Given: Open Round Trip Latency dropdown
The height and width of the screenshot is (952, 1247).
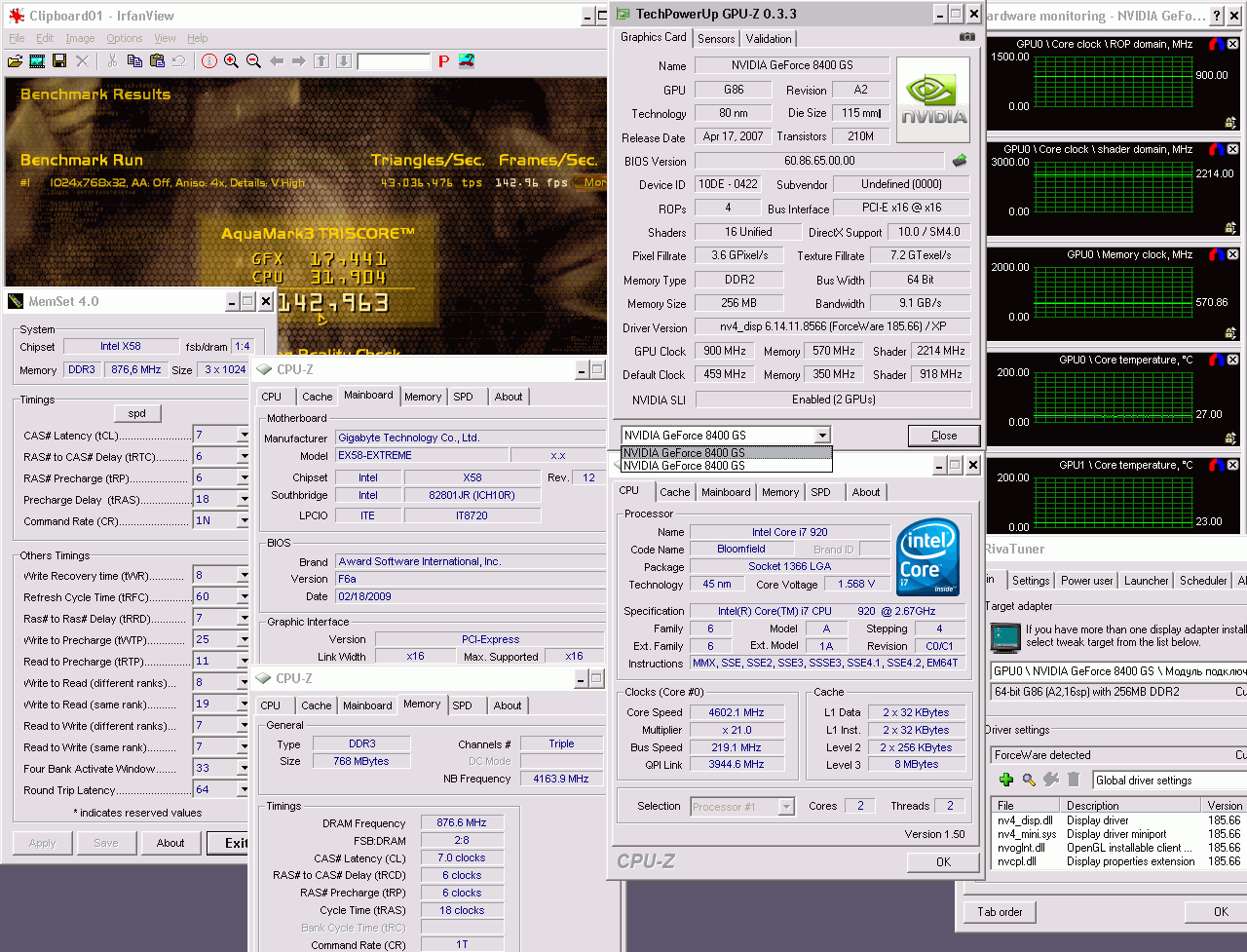Looking at the screenshot, I should point(243,789).
